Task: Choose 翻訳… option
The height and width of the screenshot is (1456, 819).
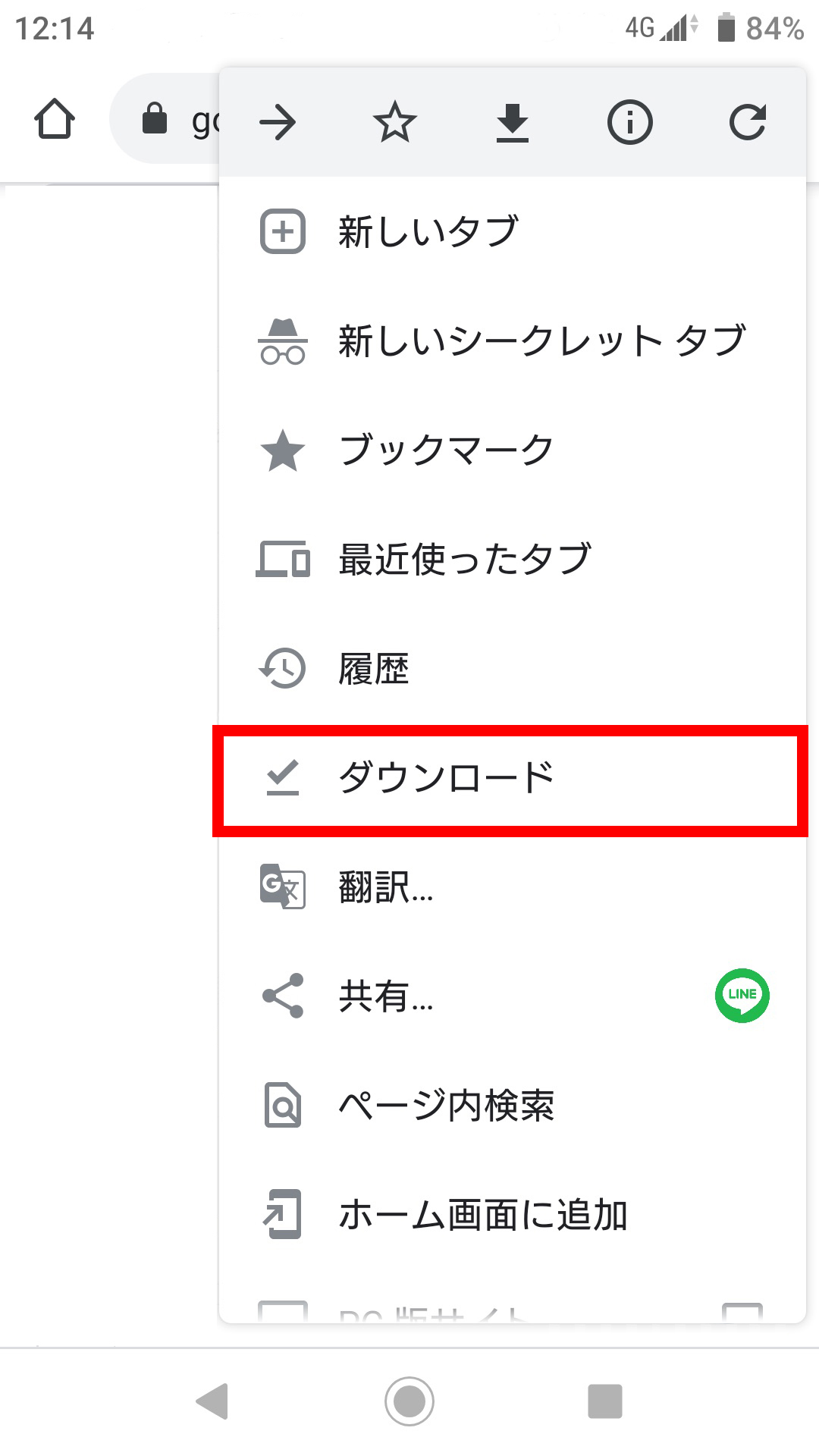Action: pyautogui.click(x=513, y=886)
